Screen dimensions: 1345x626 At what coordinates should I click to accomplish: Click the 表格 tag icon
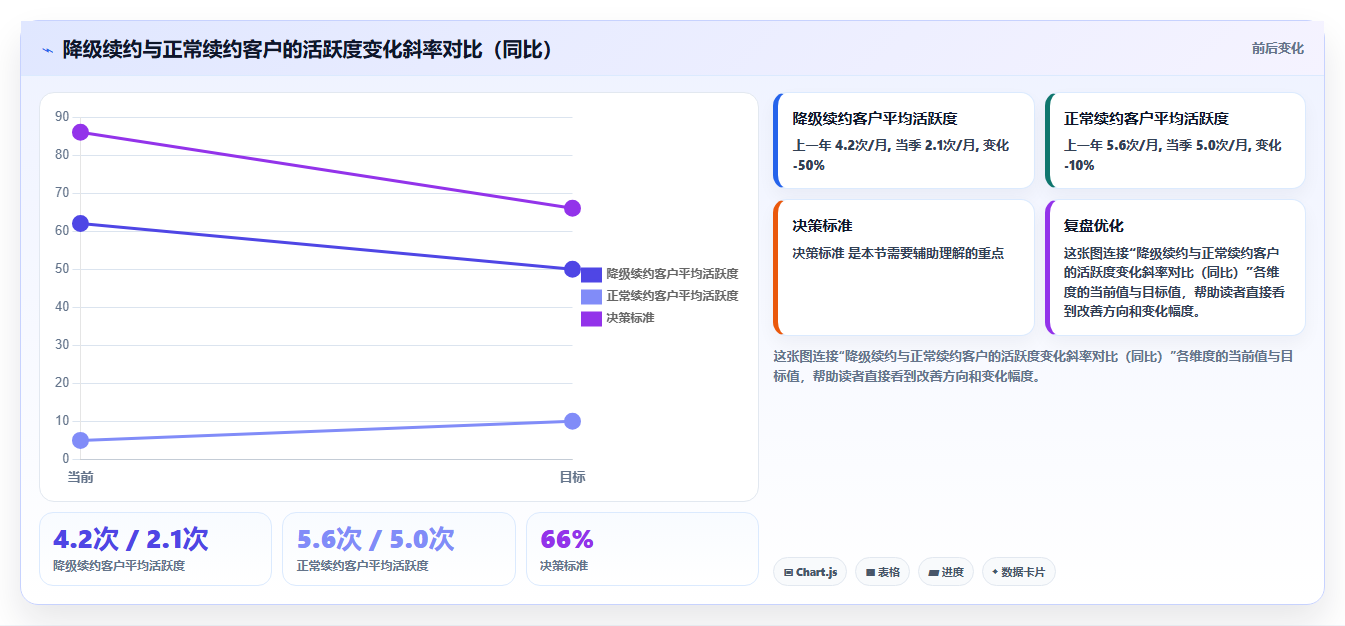tap(870, 573)
